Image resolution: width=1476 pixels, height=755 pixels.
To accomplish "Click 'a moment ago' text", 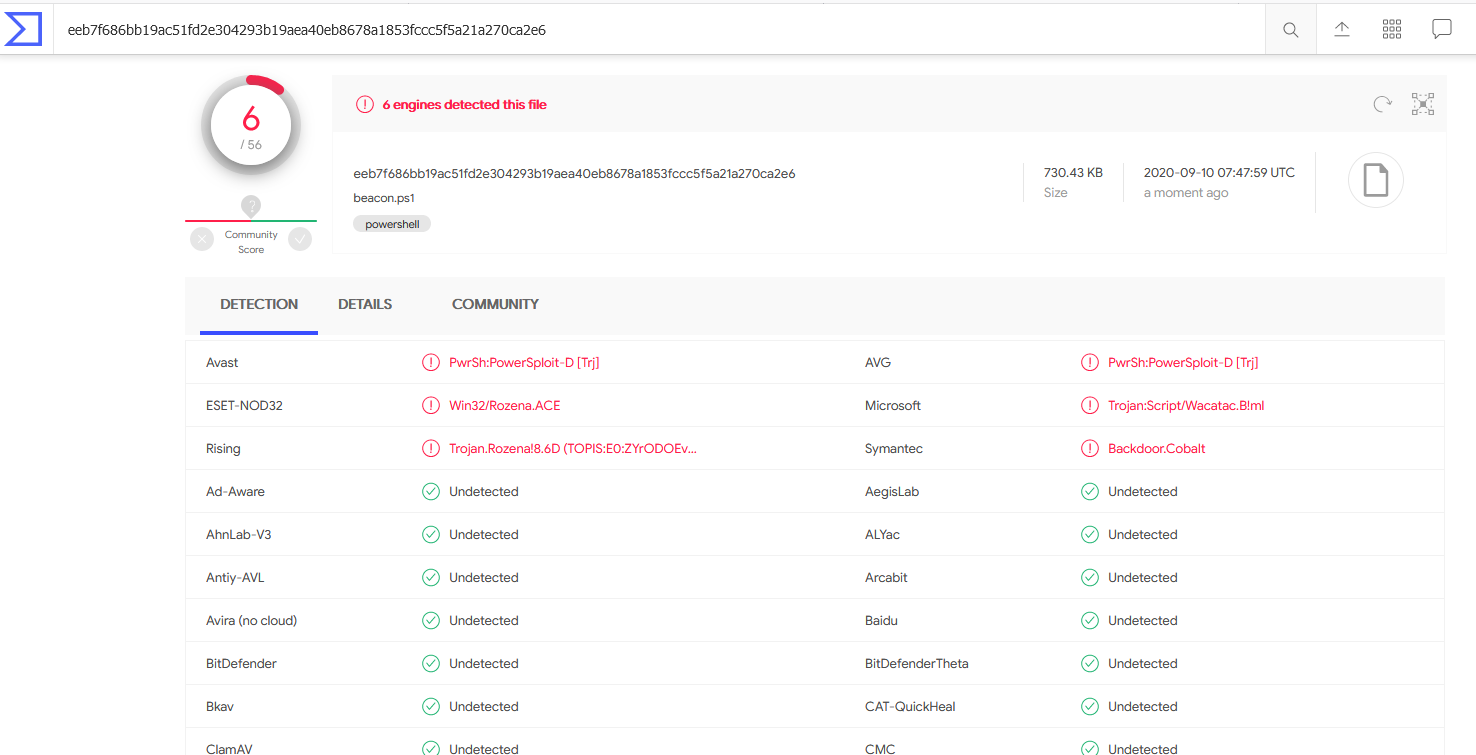I will (1186, 193).
